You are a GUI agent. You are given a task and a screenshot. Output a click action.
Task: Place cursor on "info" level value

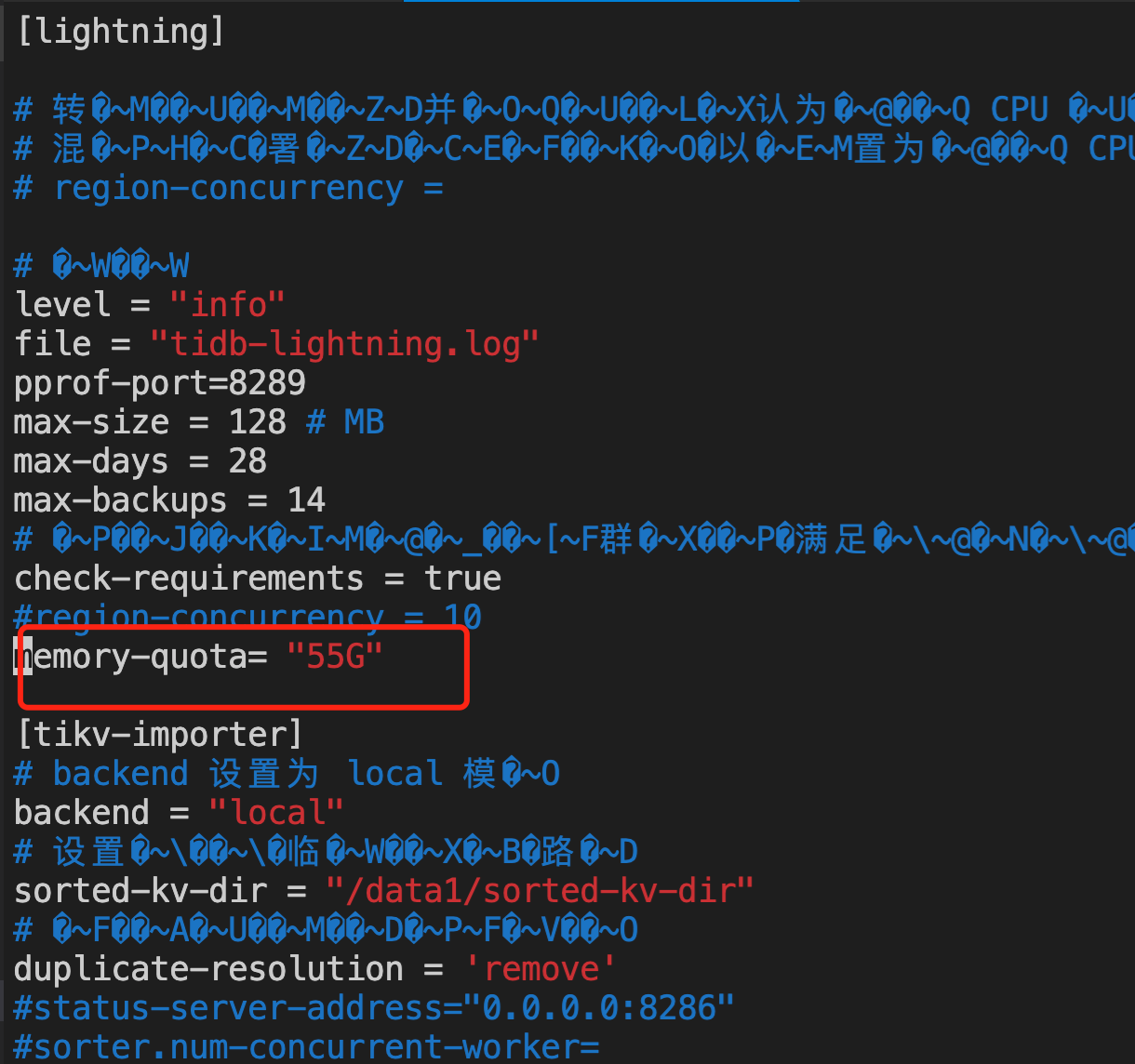(x=227, y=305)
